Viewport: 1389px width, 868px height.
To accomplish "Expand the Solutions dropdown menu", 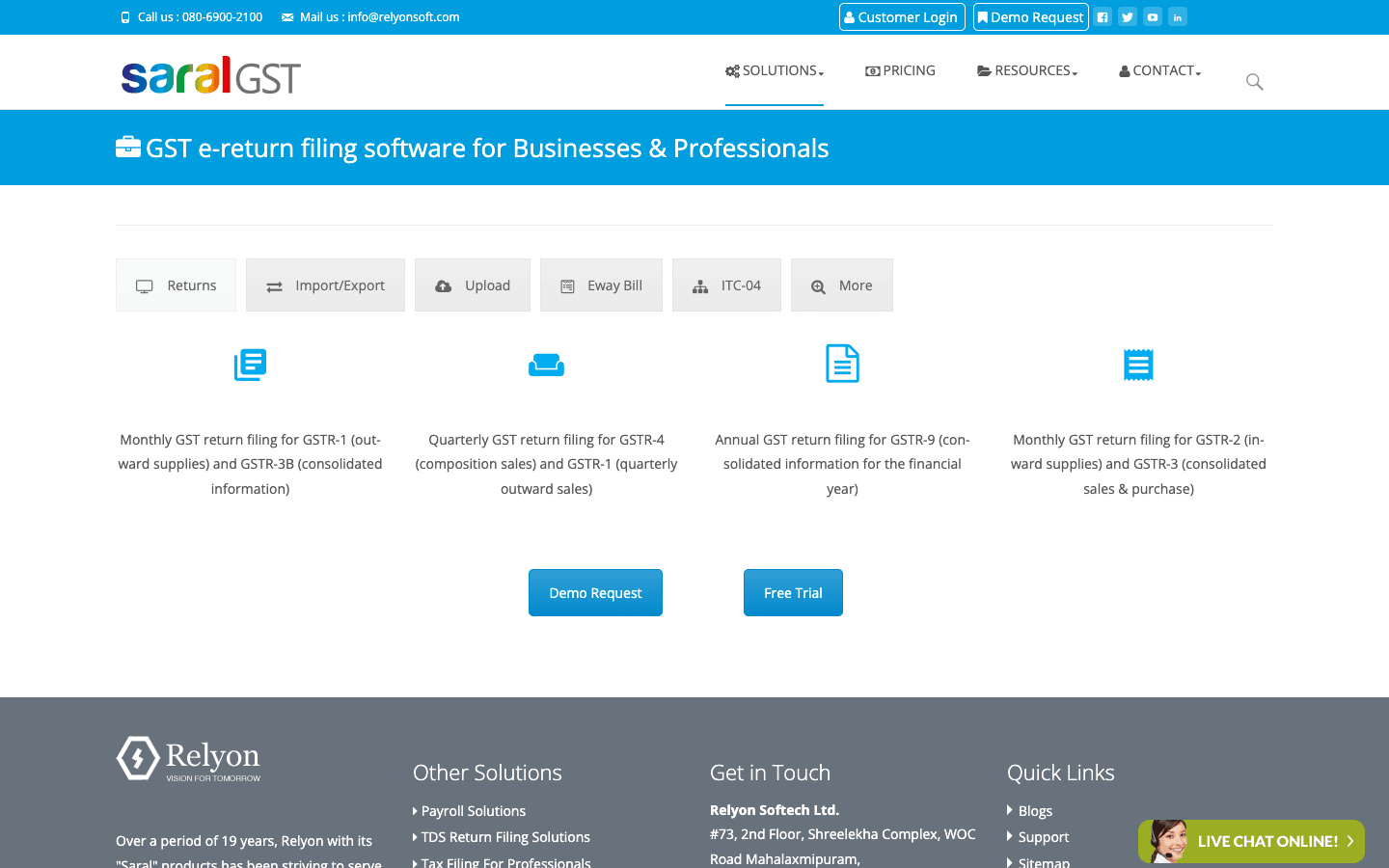I will point(775,70).
